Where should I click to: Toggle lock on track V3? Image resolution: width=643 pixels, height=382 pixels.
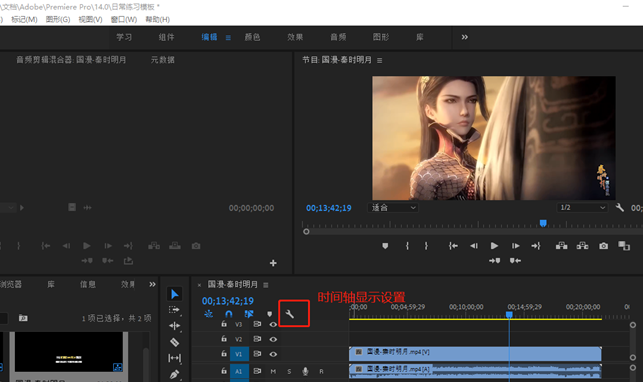[x=224, y=324]
